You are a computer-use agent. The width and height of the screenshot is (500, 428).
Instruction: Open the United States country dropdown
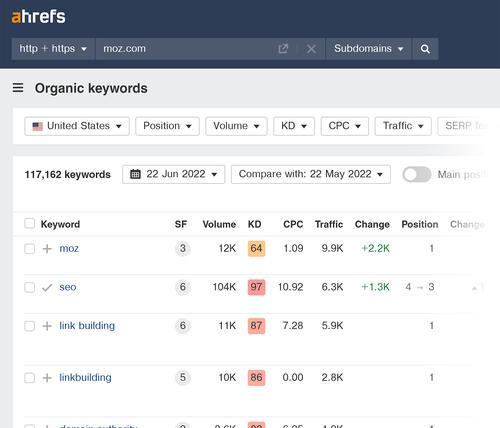(77, 126)
